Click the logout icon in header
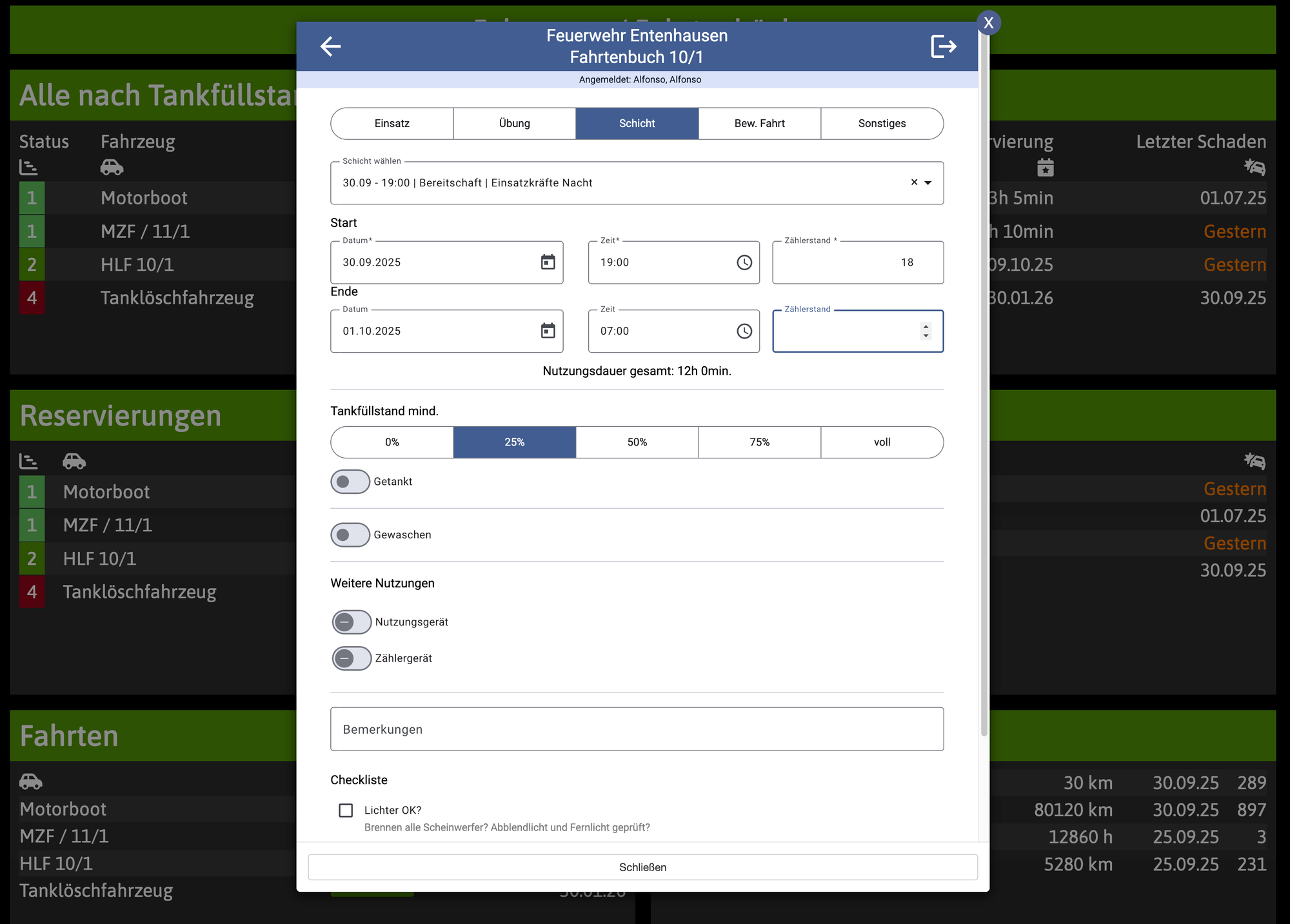1290x924 pixels. pos(943,46)
